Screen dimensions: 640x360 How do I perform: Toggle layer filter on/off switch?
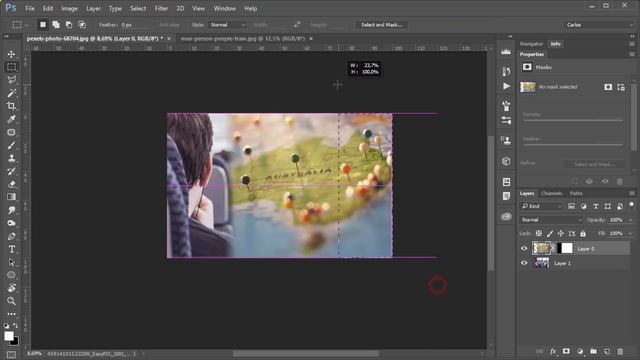coord(631,204)
